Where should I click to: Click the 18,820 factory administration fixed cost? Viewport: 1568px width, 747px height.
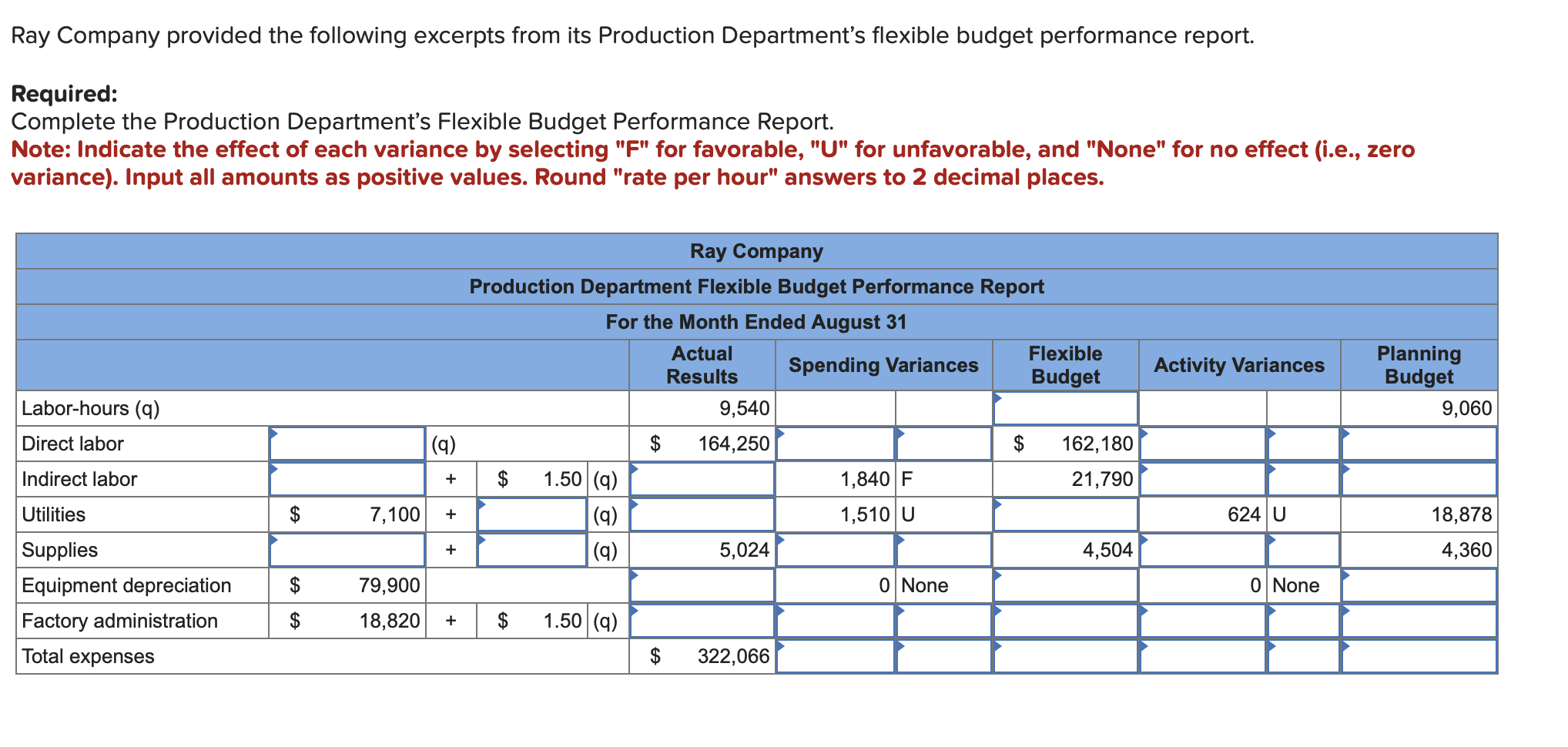[x=390, y=621]
